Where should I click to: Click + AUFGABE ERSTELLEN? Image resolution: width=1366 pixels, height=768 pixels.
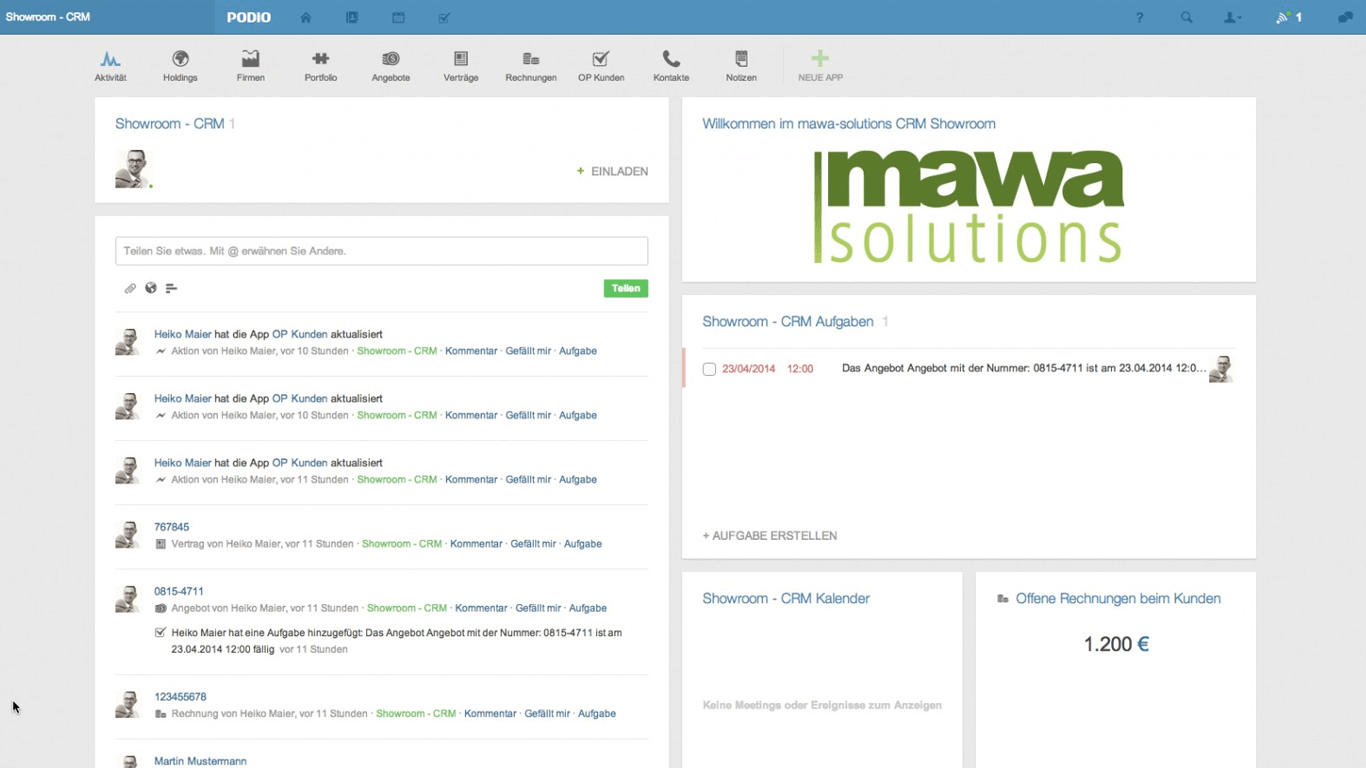pyautogui.click(x=770, y=536)
